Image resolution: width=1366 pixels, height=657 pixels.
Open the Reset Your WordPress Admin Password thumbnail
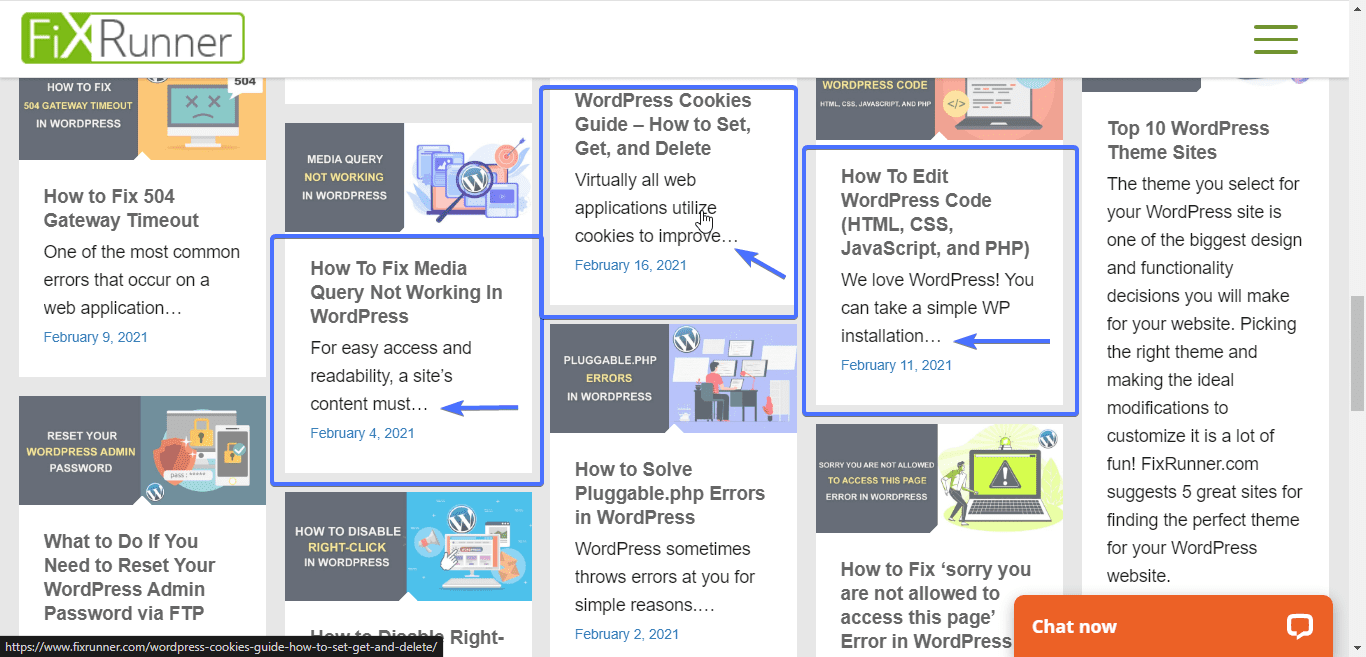[142, 451]
